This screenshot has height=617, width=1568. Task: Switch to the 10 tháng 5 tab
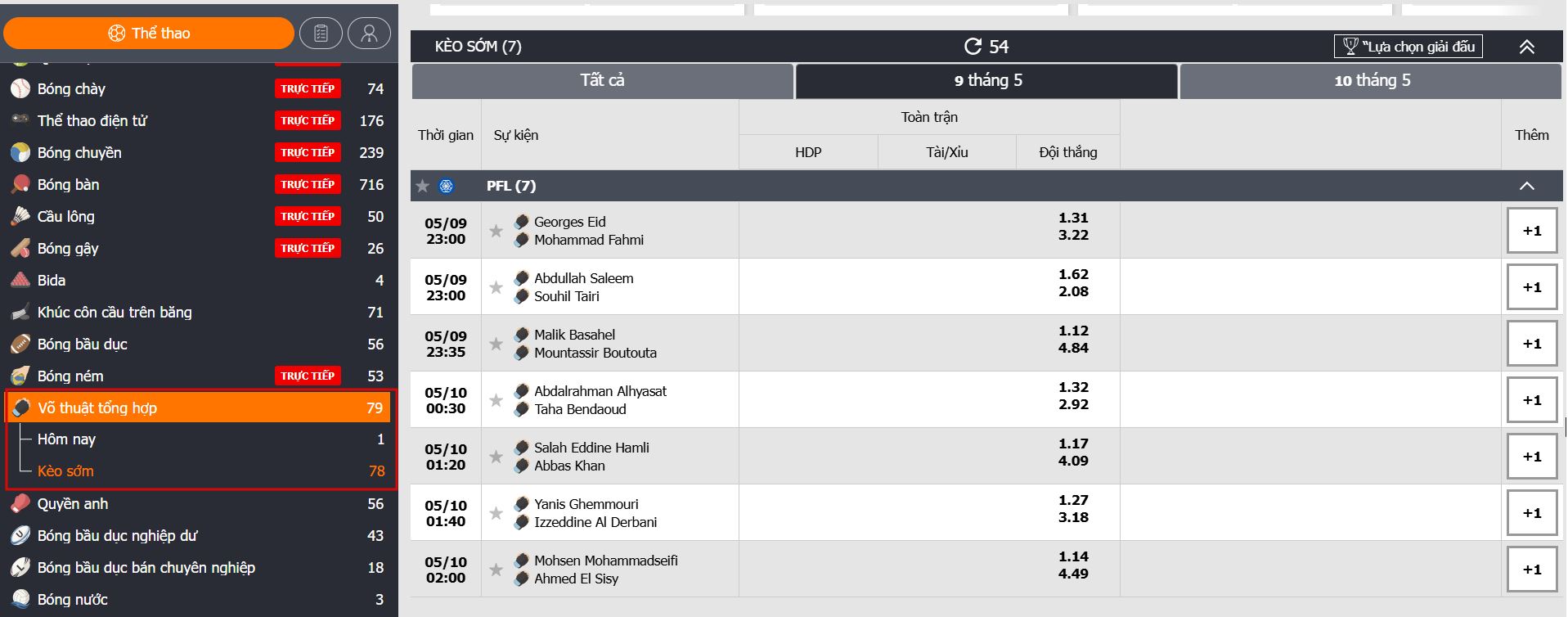pos(1371,80)
